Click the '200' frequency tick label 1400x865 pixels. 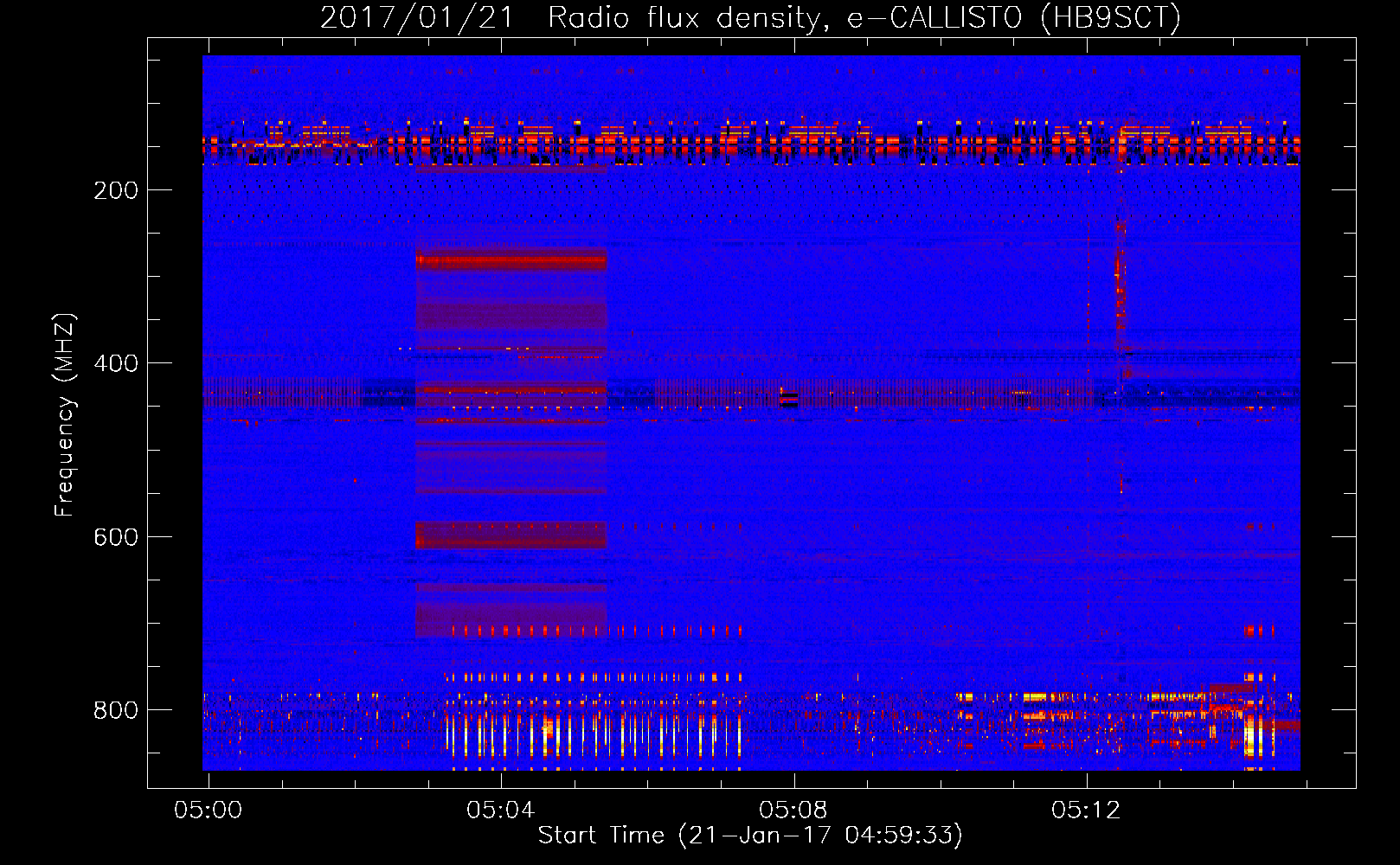116,190
